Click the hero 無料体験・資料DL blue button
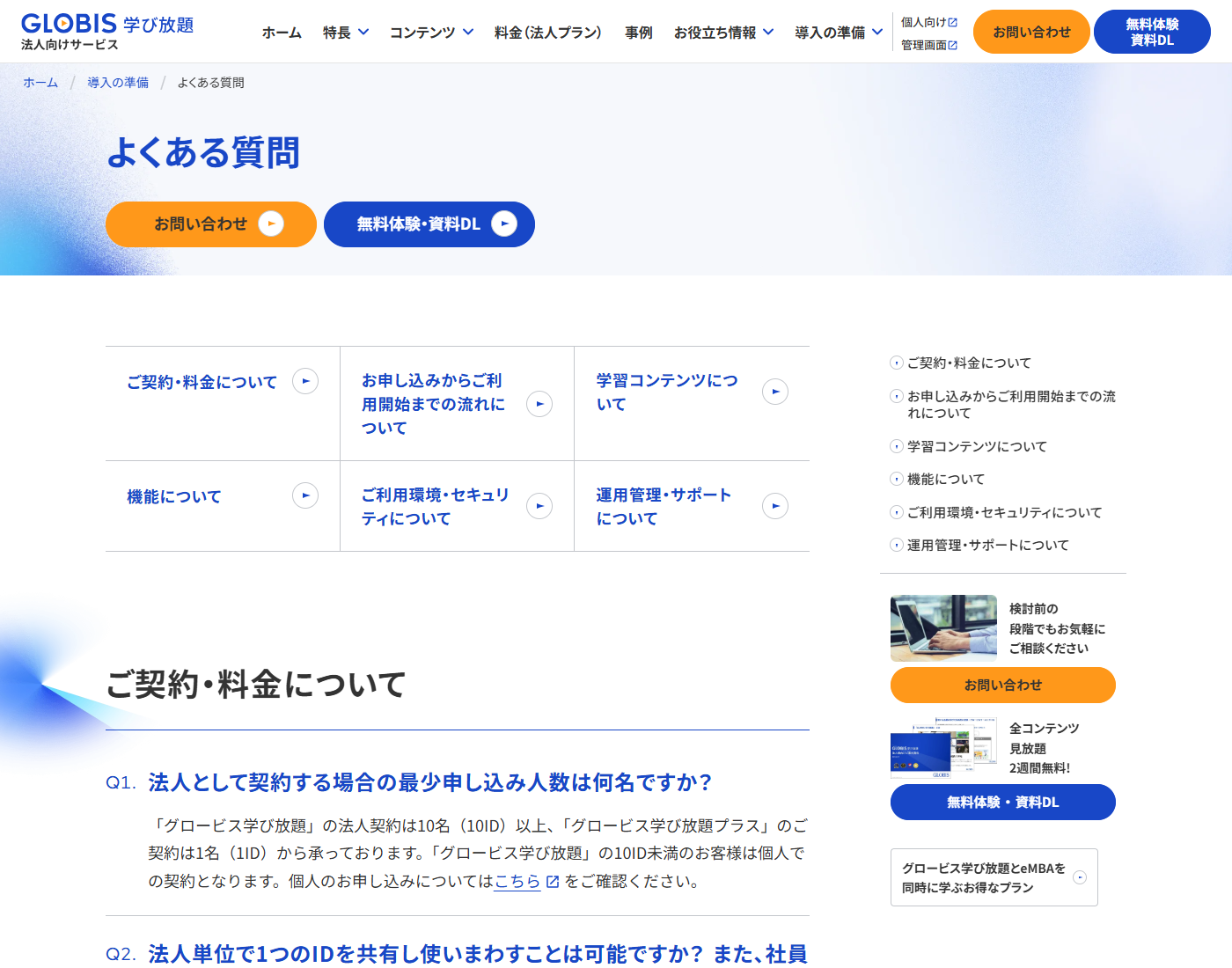1232x968 pixels. click(429, 224)
